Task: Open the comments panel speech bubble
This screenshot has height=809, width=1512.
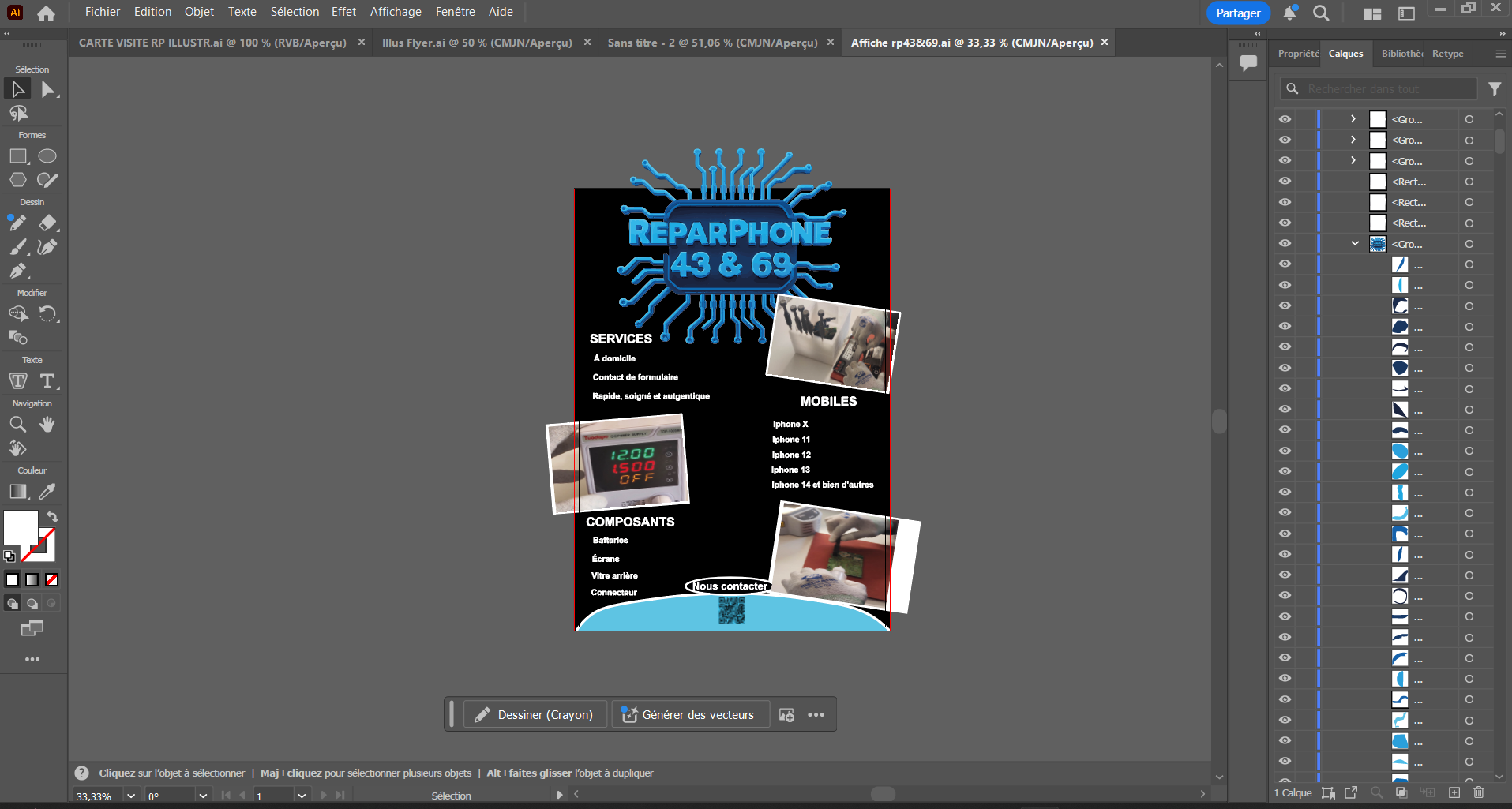Action: [x=1248, y=63]
